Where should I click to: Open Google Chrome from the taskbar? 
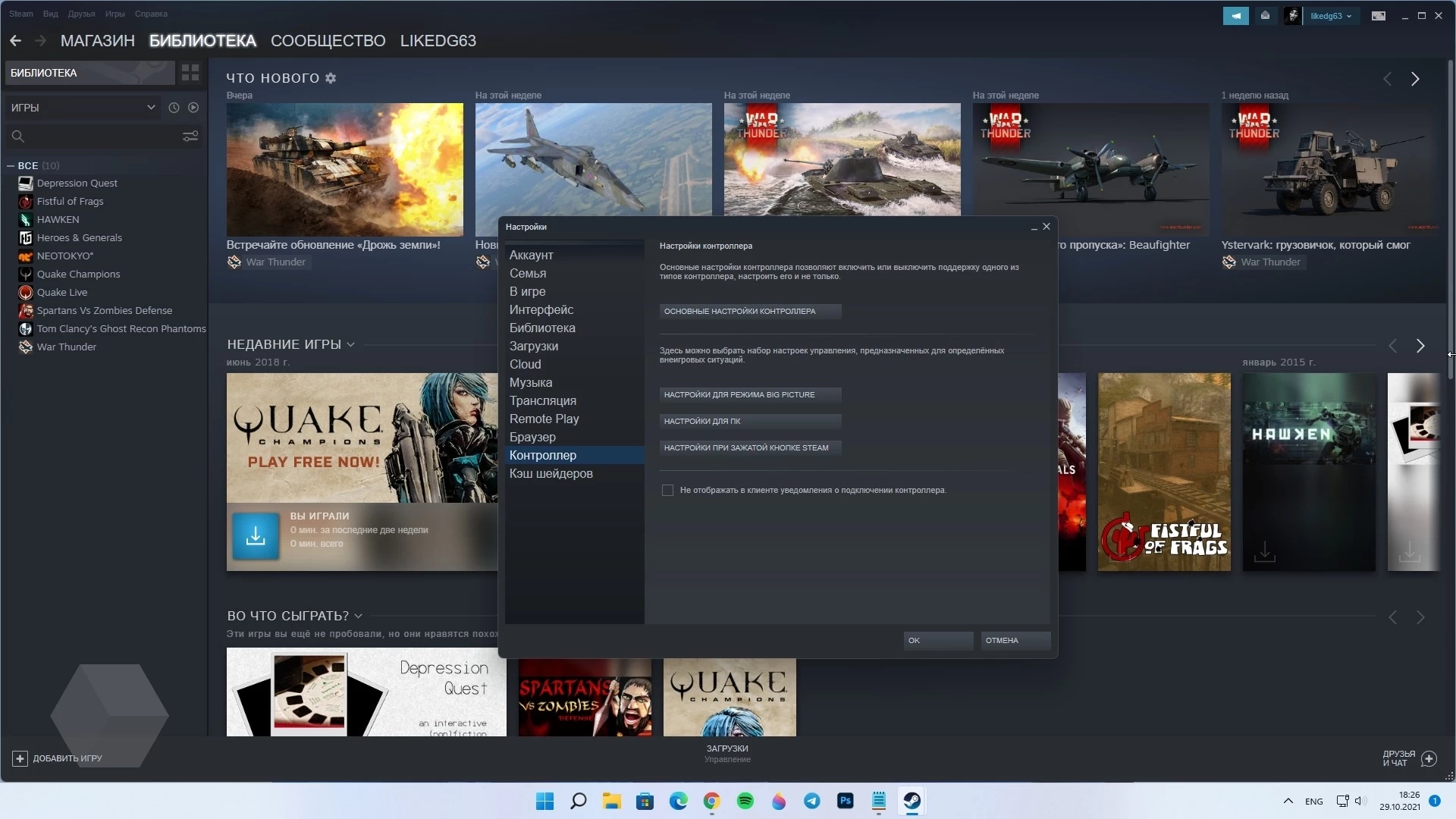pos(711,801)
